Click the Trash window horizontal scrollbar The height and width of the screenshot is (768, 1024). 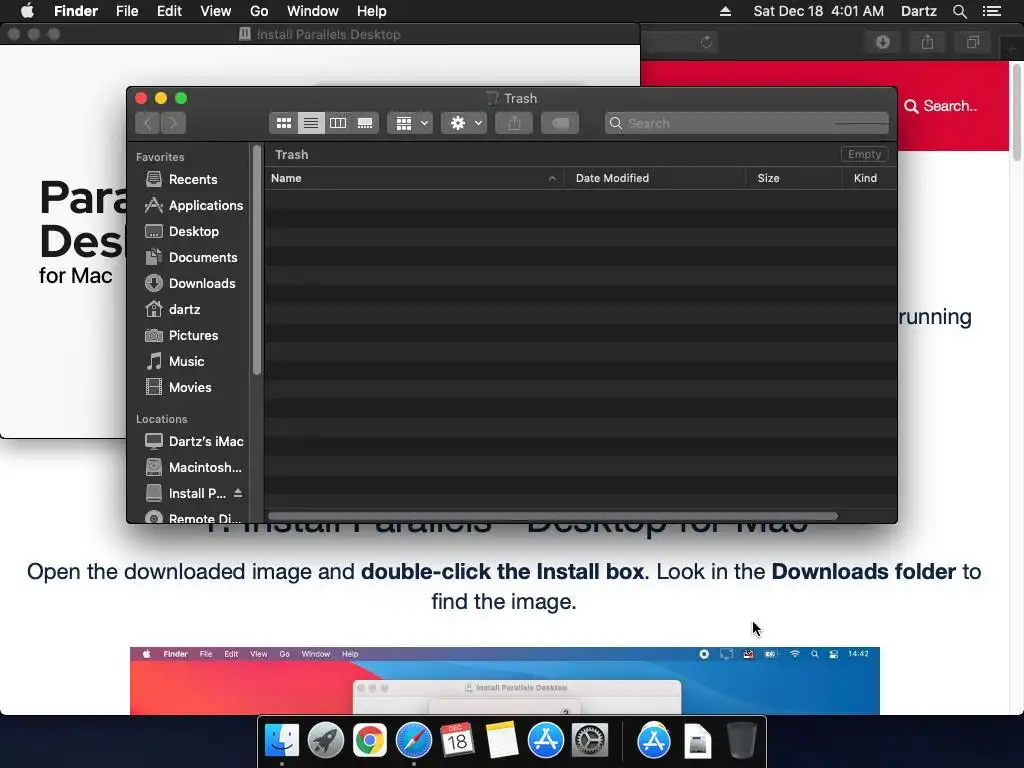pos(552,516)
